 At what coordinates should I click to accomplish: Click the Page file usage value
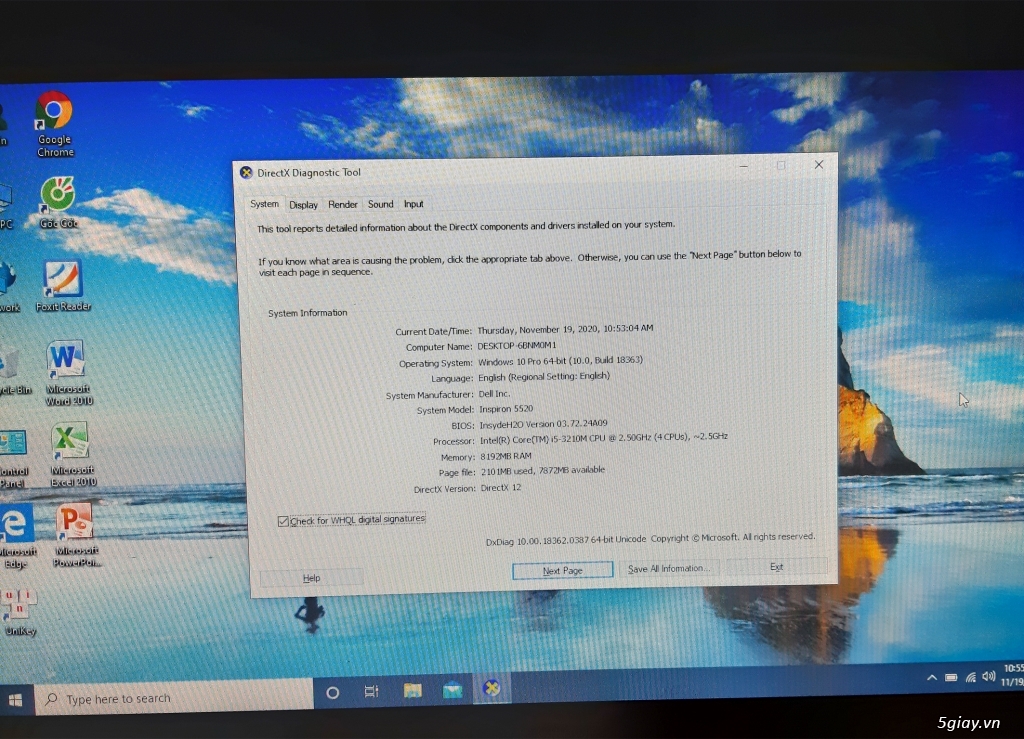click(x=543, y=471)
